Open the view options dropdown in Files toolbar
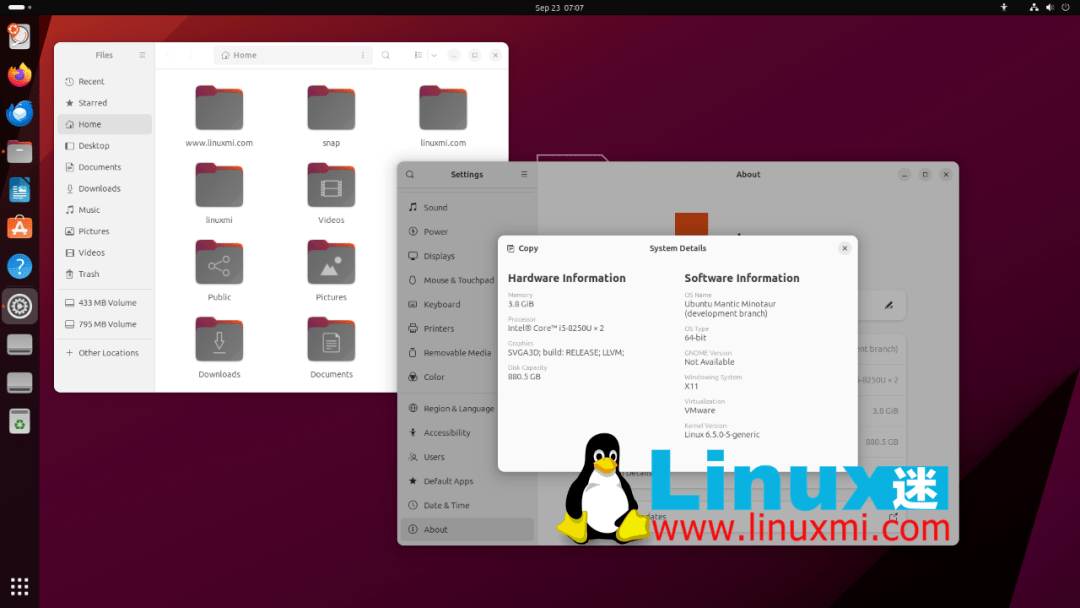The height and width of the screenshot is (608, 1080). [x=433, y=55]
